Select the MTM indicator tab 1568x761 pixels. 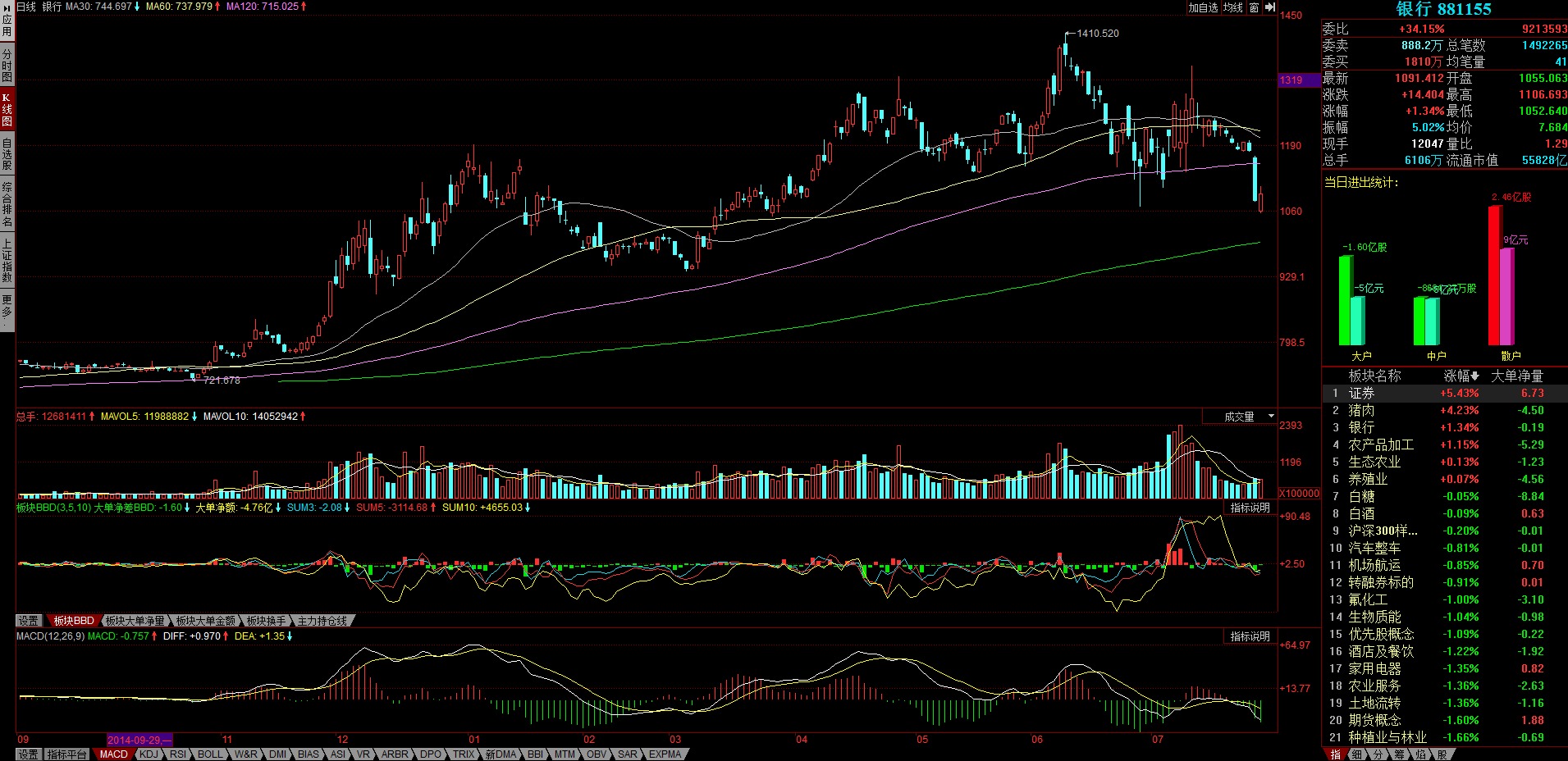click(565, 754)
